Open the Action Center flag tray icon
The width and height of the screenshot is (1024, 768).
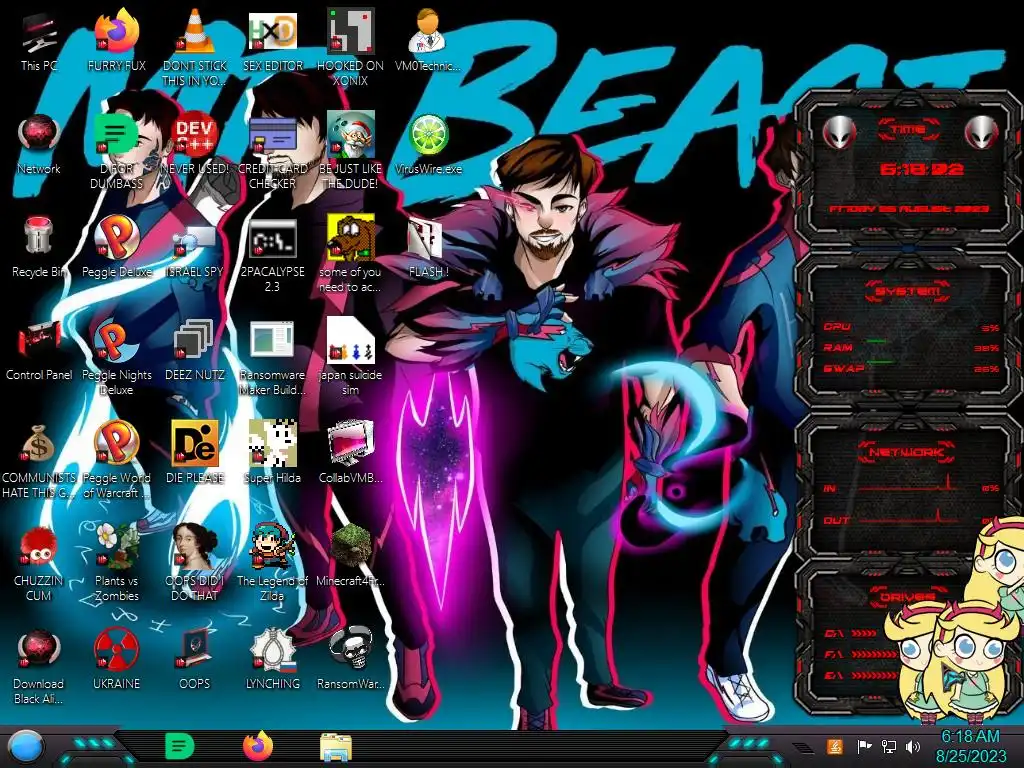pos(864,746)
